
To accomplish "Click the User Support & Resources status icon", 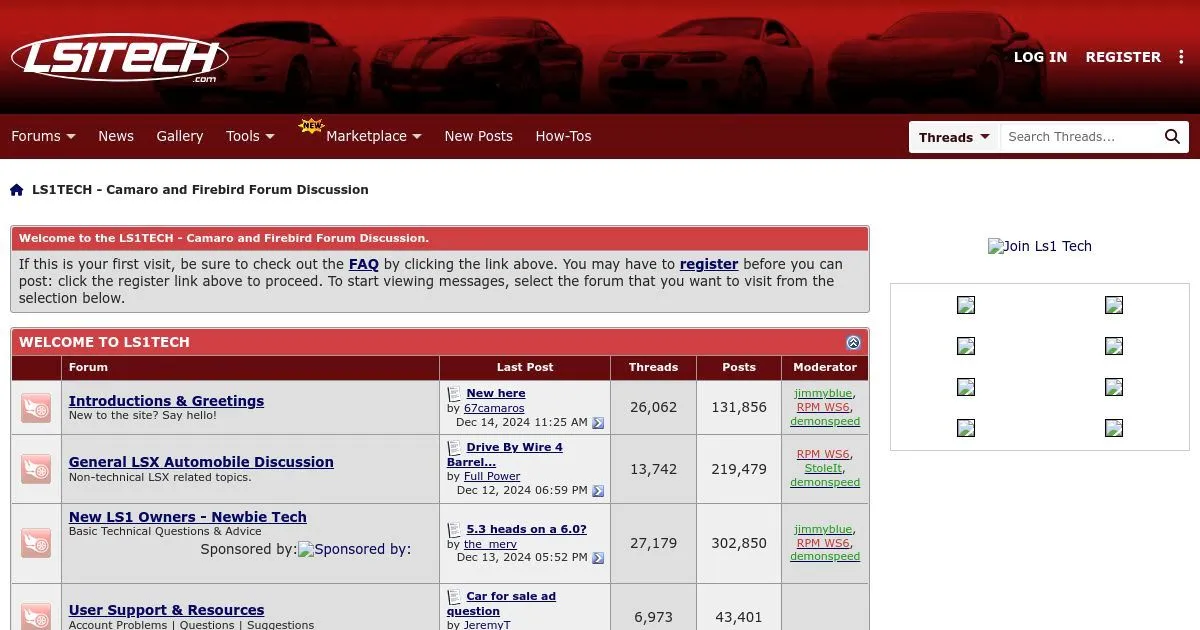I will [x=36, y=614].
